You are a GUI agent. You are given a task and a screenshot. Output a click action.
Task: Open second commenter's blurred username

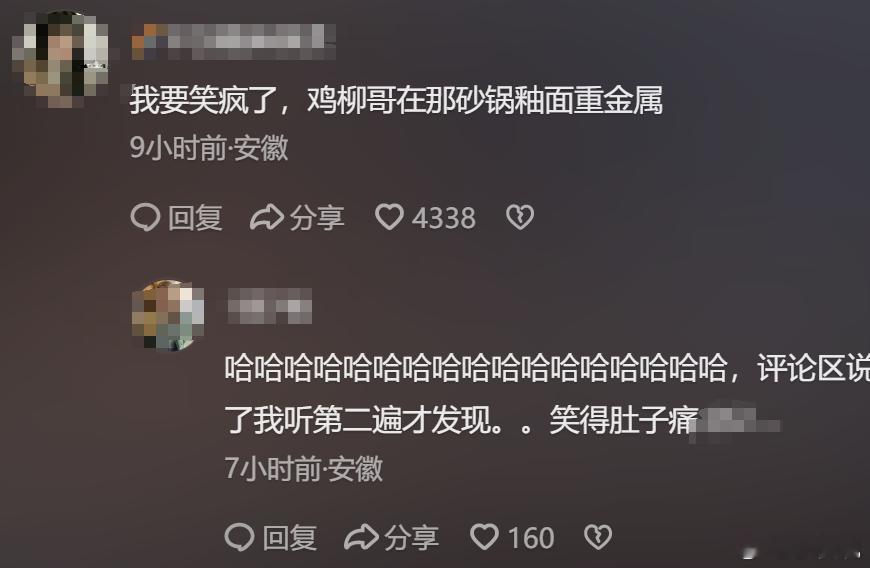[x=270, y=306]
